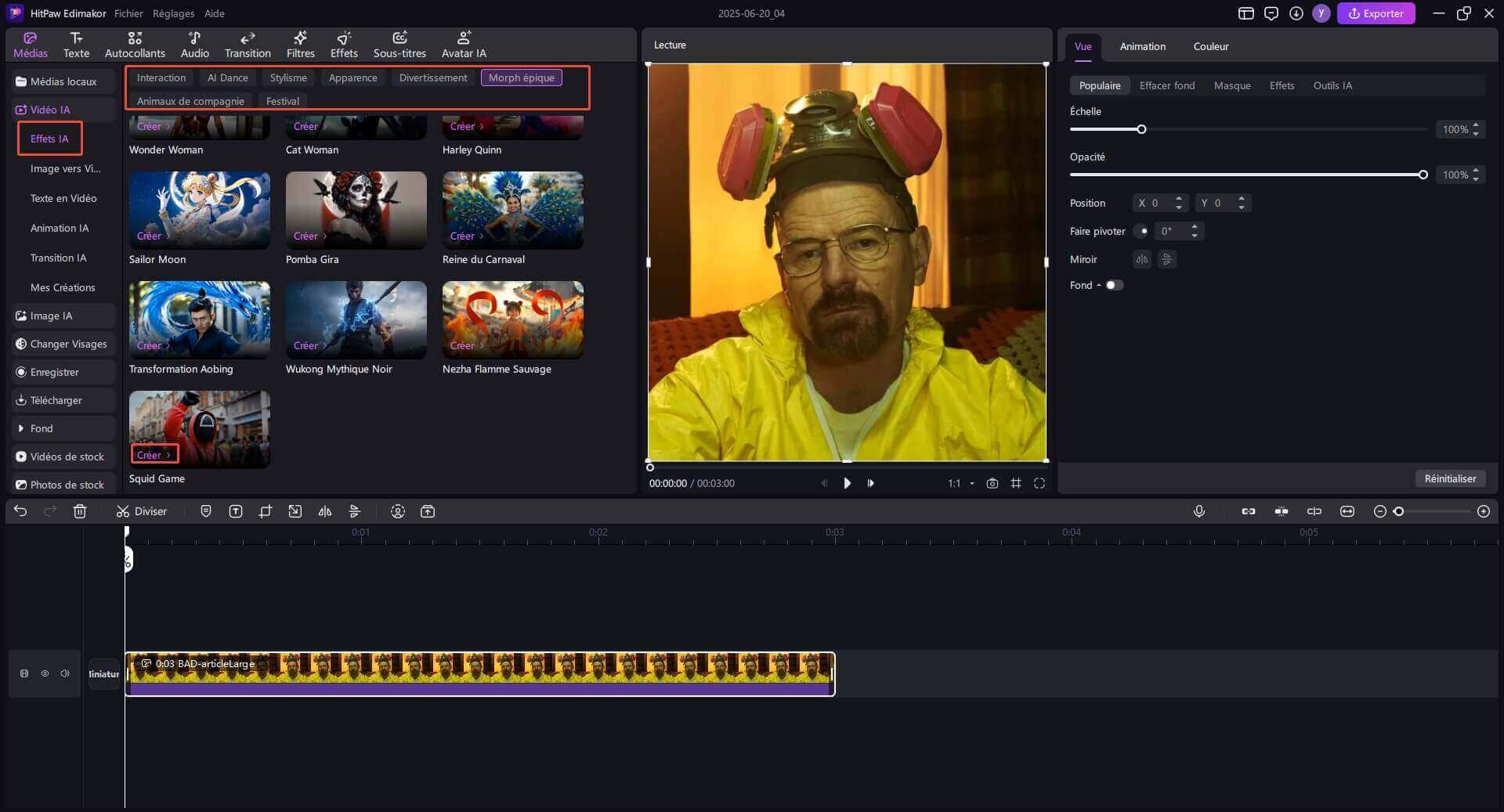This screenshot has width=1504, height=812.
Task: Click Créer on the Squid Game effect
Action: pos(154,455)
